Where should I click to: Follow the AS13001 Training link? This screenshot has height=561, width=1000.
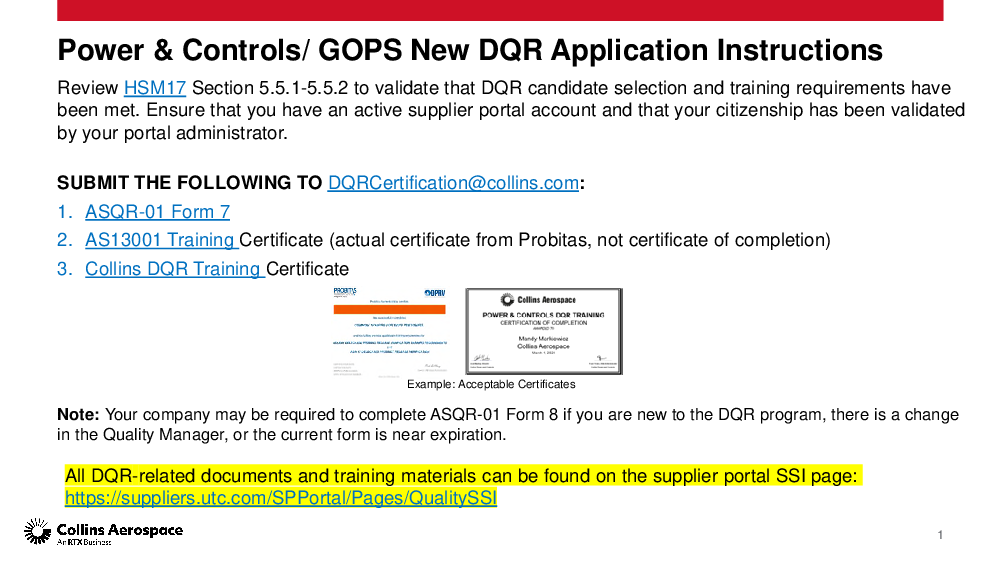click(x=161, y=240)
